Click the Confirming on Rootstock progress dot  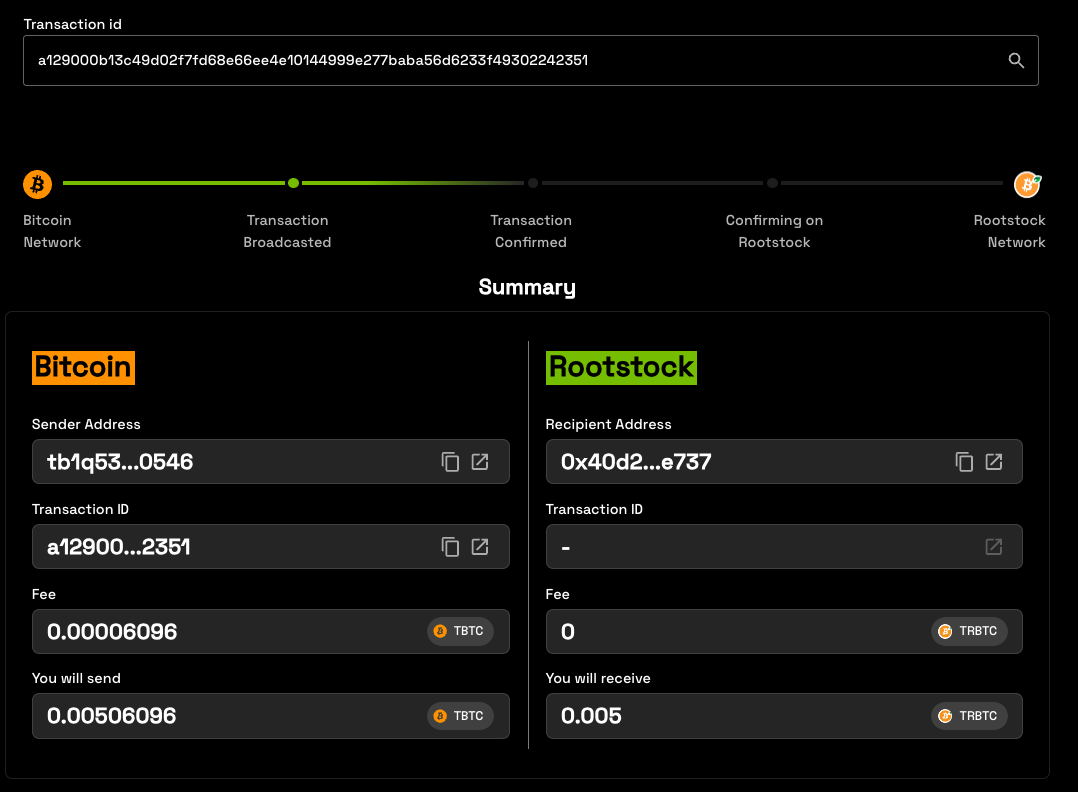click(772, 183)
